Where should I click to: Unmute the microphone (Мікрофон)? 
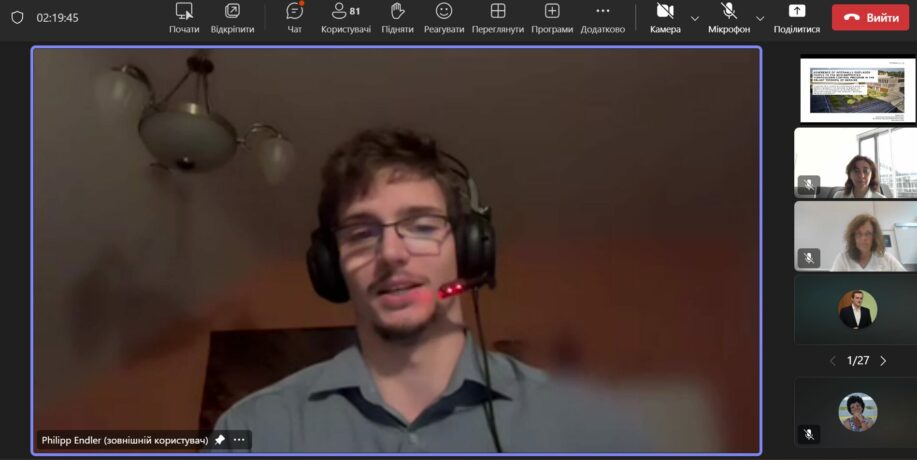[728, 17]
